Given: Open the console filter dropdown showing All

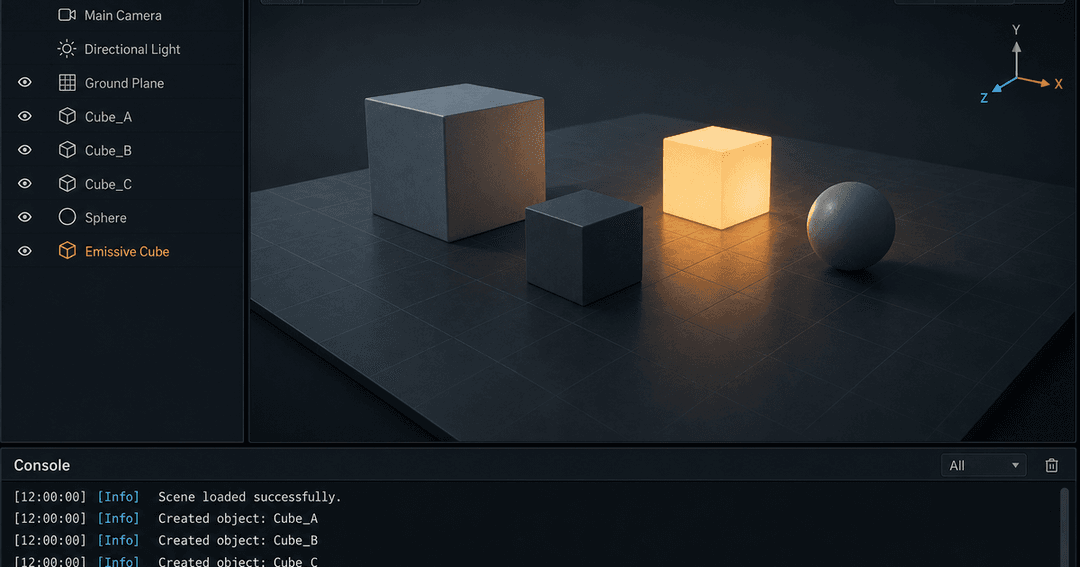Looking at the screenshot, I should [x=984, y=466].
